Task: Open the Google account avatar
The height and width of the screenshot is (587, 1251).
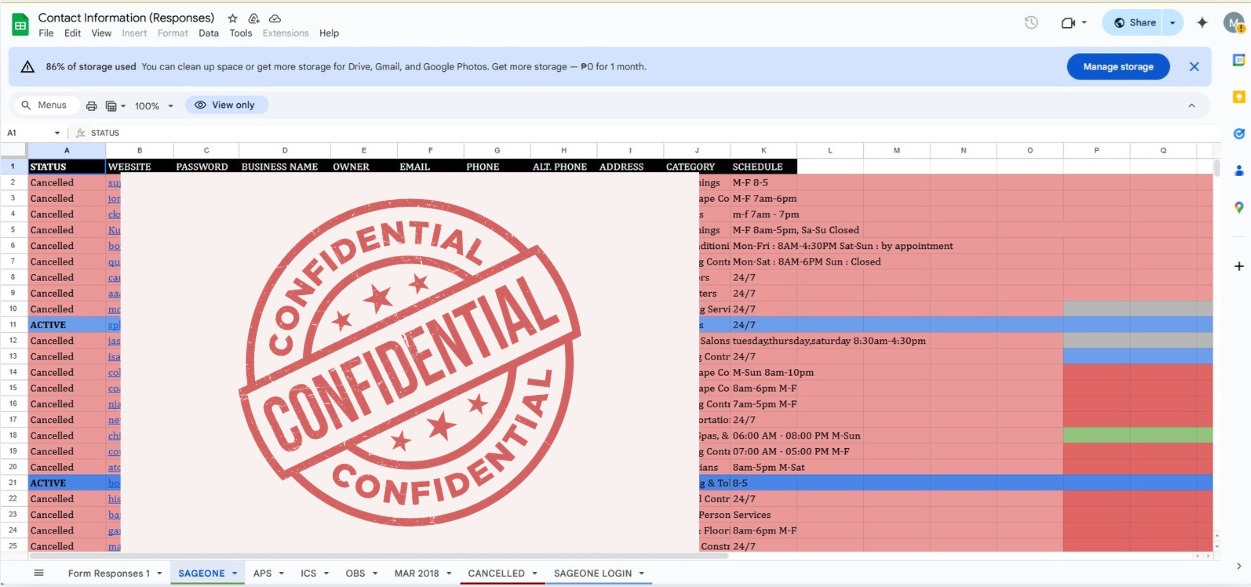Action: point(1234,23)
